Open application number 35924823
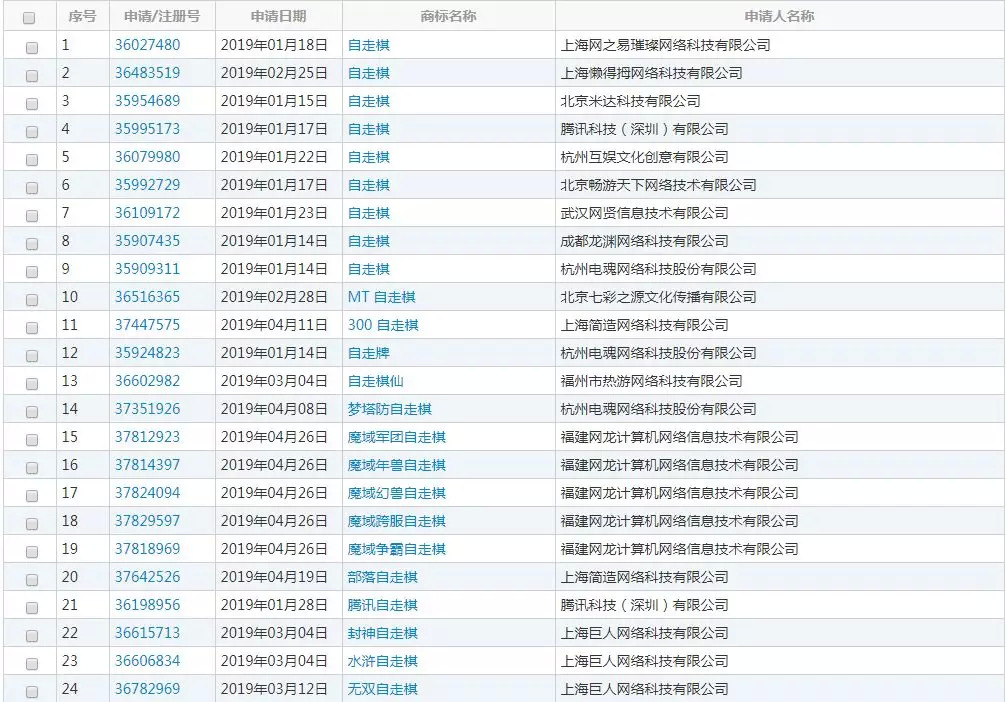1006x702 pixels. (148, 353)
